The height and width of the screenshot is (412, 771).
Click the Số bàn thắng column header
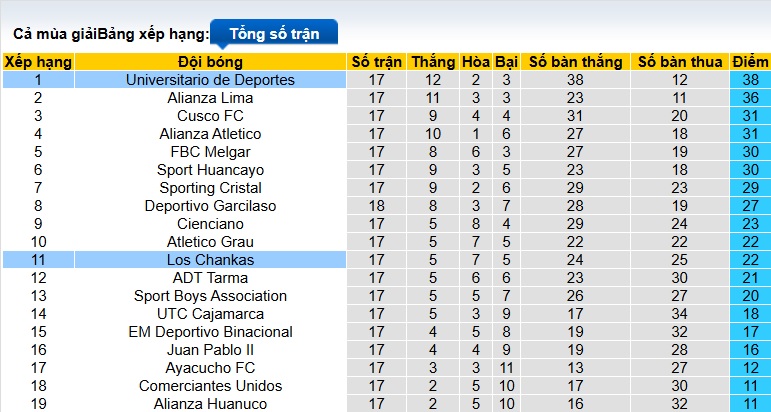pos(575,62)
